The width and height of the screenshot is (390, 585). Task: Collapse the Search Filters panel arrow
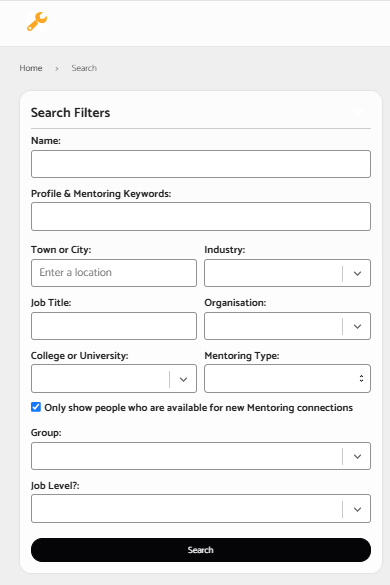[x=358, y=112]
